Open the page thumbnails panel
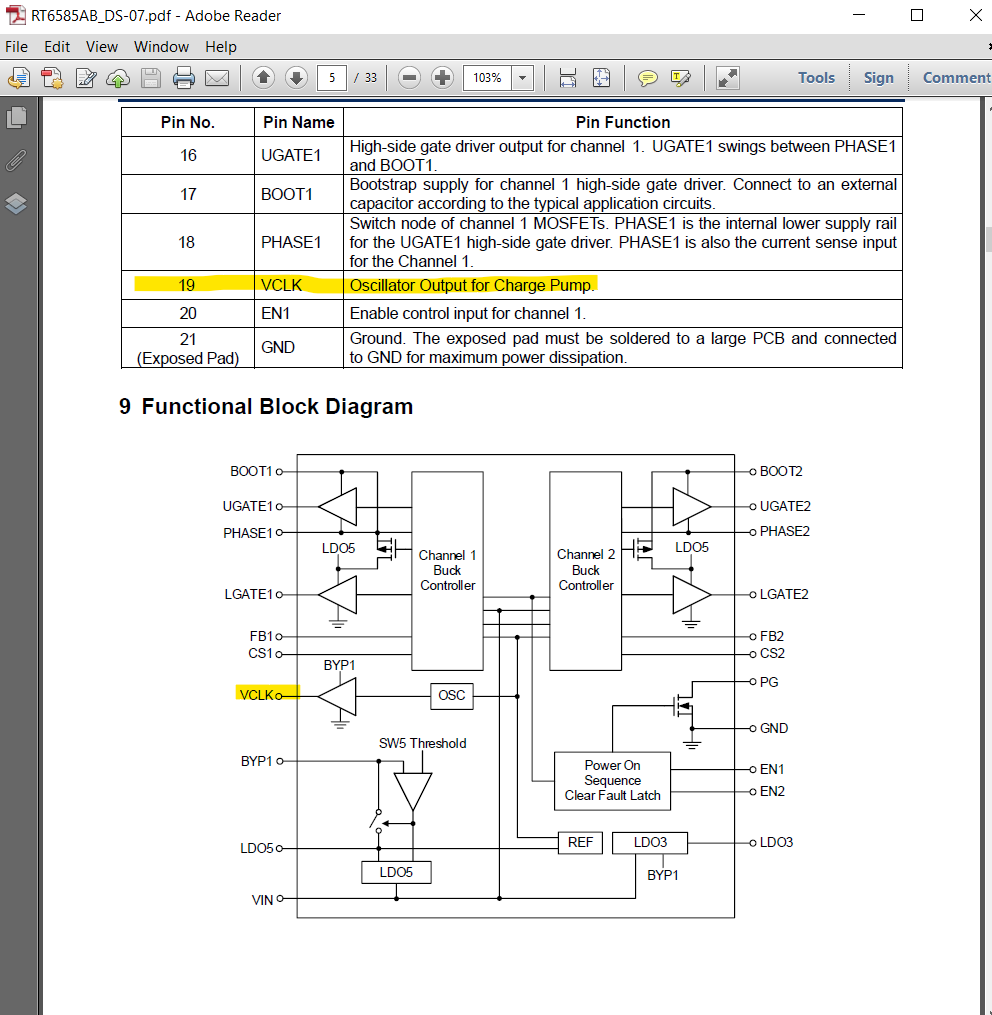Viewport: 992px width, 1015px height. 16,117
